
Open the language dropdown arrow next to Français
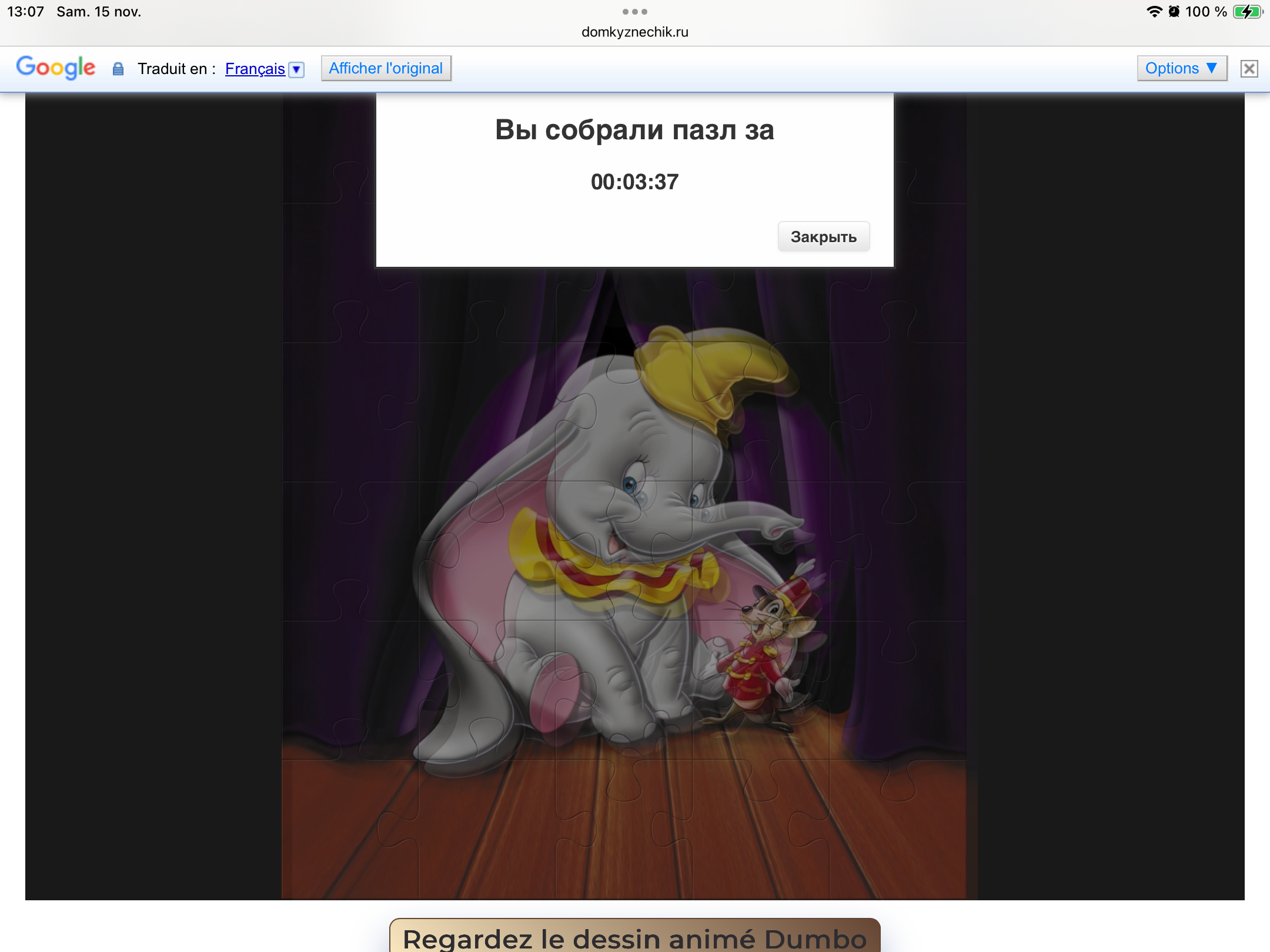click(x=297, y=69)
